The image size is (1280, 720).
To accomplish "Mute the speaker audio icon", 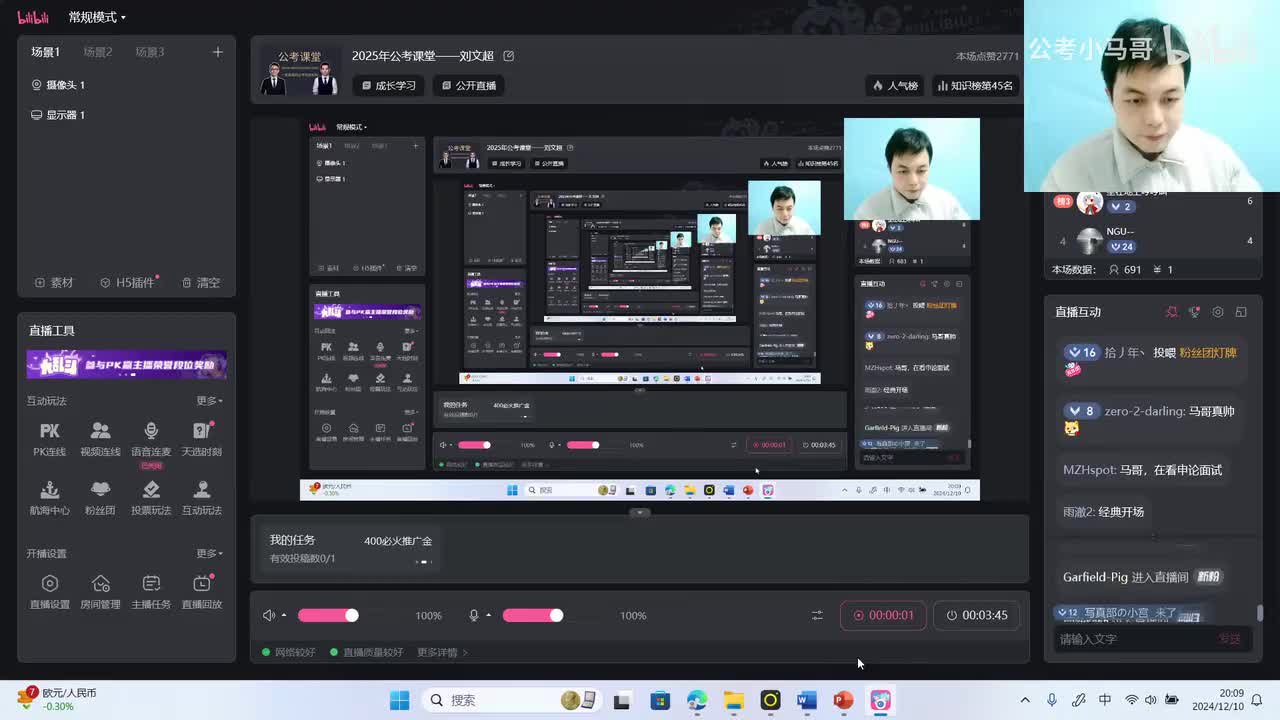I will coord(269,615).
